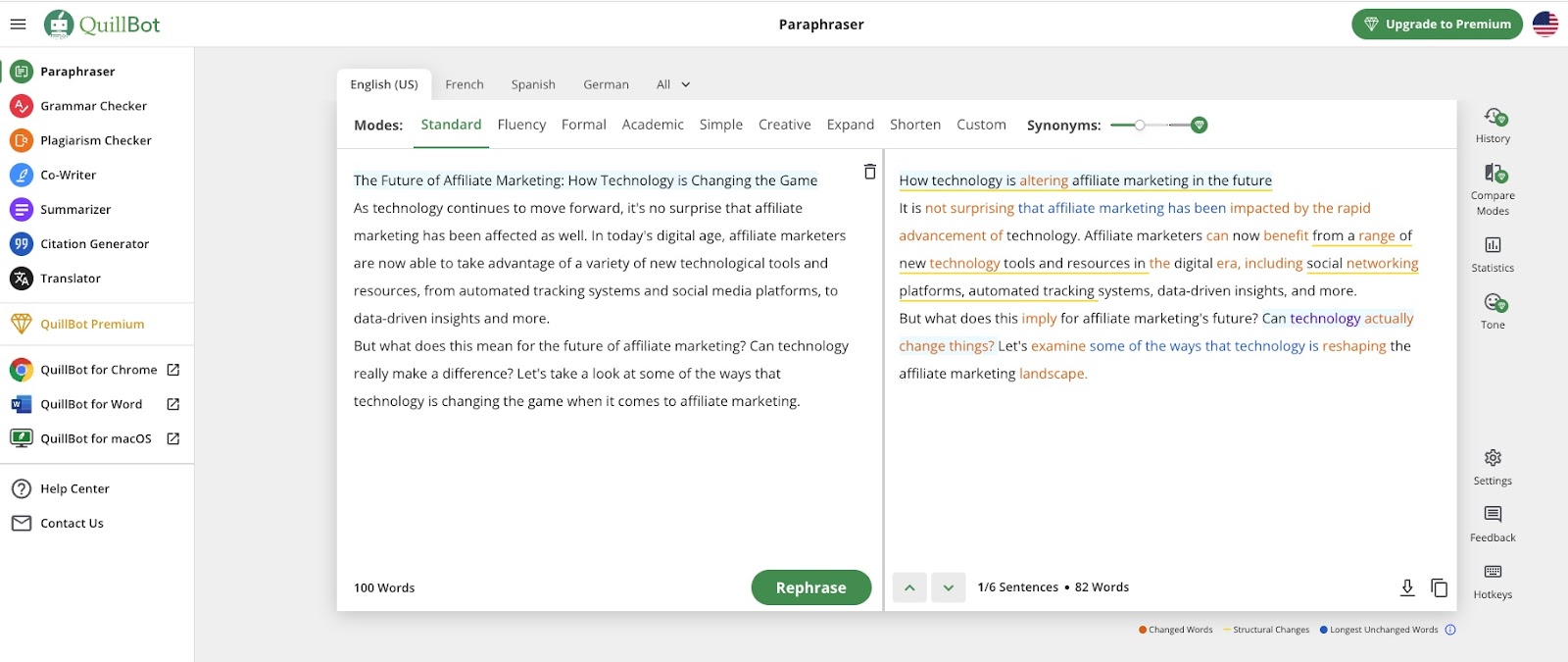The height and width of the screenshot is (662, 1568).
Task: Select the Creative mode
Action: pos(785,125)
